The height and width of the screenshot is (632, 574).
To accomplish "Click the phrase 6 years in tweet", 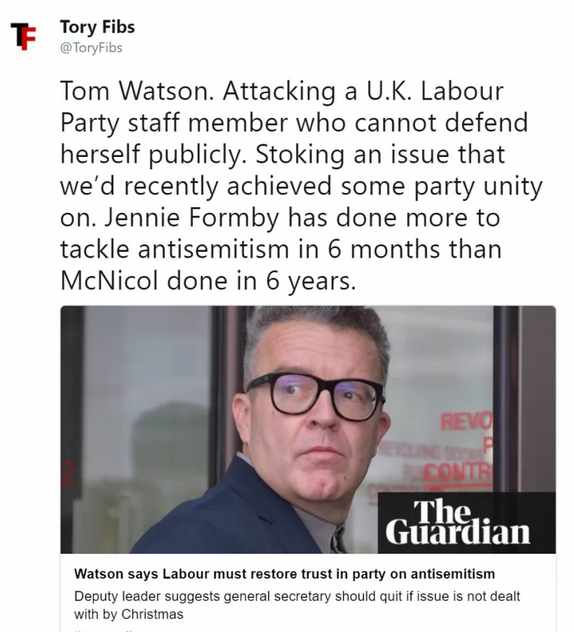I will (x=311, y=281).
